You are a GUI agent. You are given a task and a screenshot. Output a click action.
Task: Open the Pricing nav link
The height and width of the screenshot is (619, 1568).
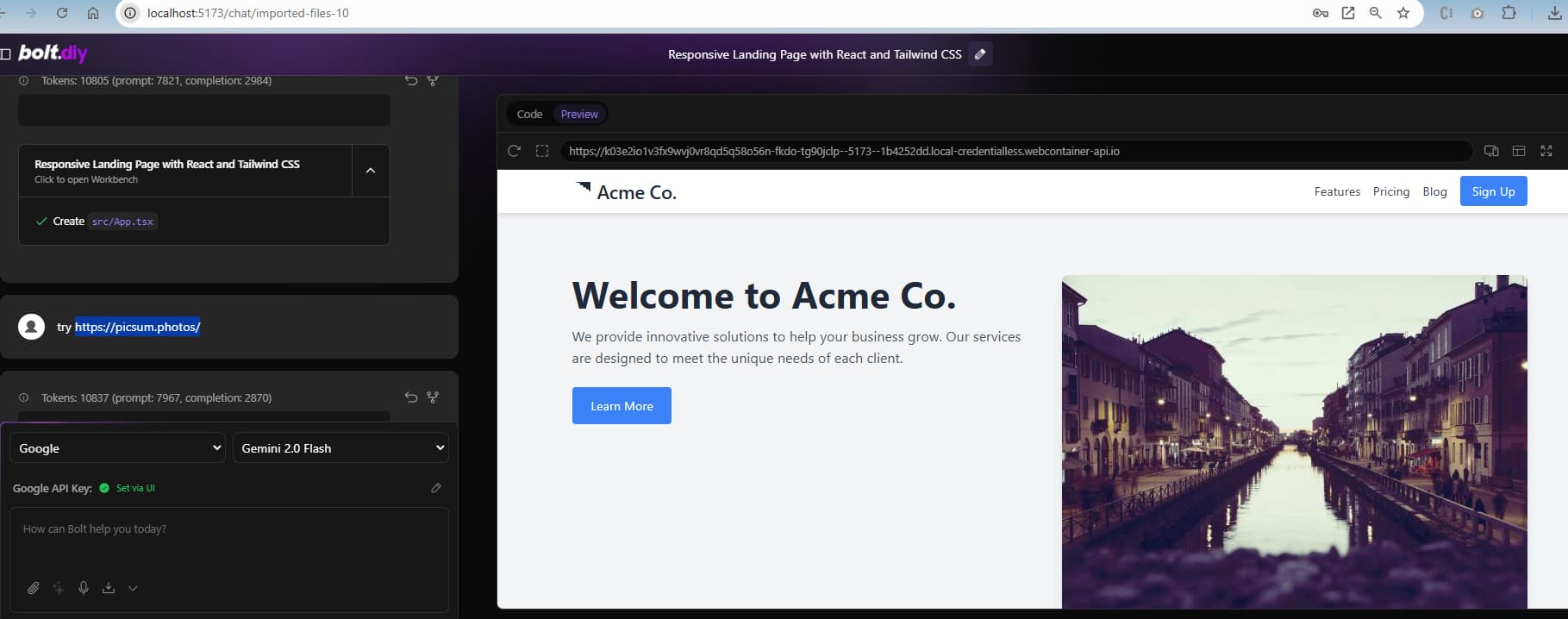[1391, 191]
